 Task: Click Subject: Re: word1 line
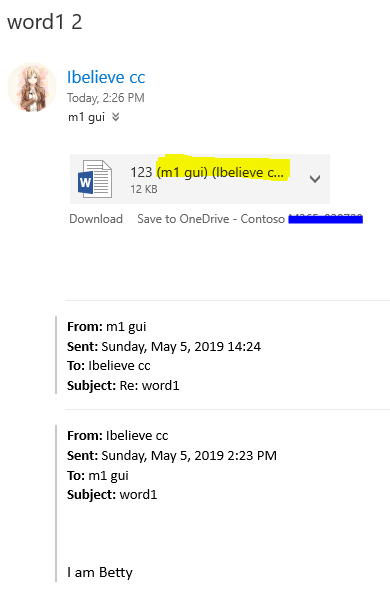click(x=123, y=386)
